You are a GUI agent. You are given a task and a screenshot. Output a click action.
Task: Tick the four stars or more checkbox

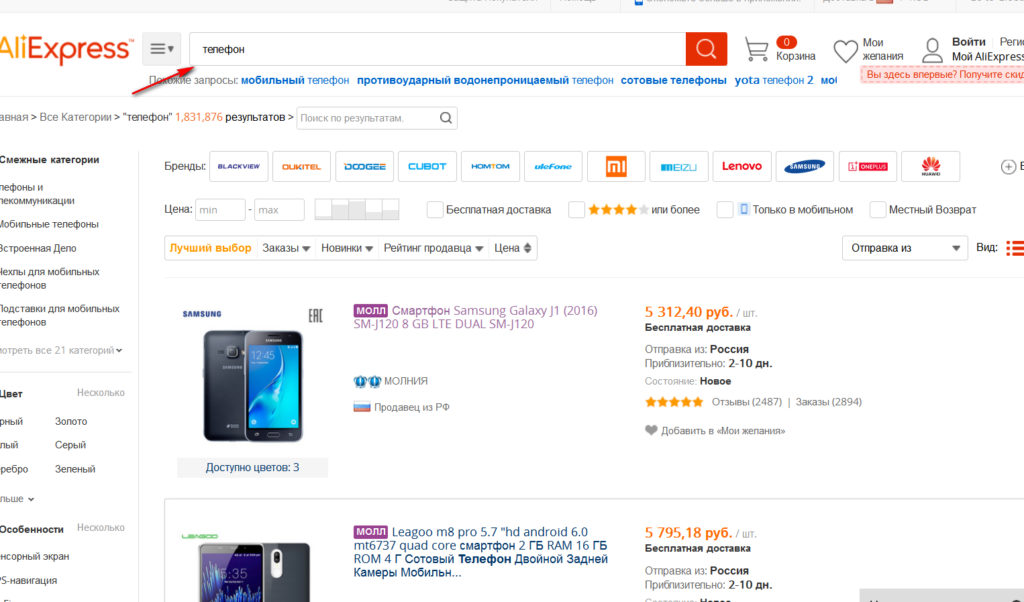tap(576, 210)
